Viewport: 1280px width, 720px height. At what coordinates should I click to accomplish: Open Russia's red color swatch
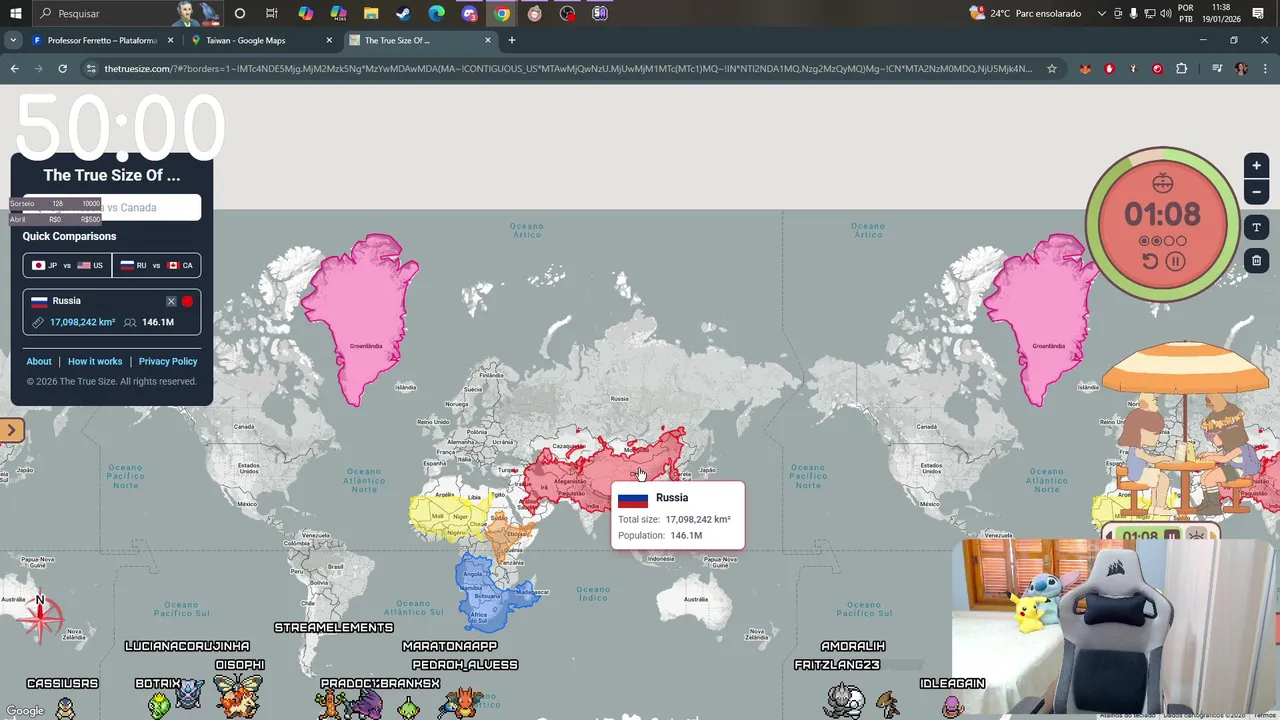tap(187, 301)
